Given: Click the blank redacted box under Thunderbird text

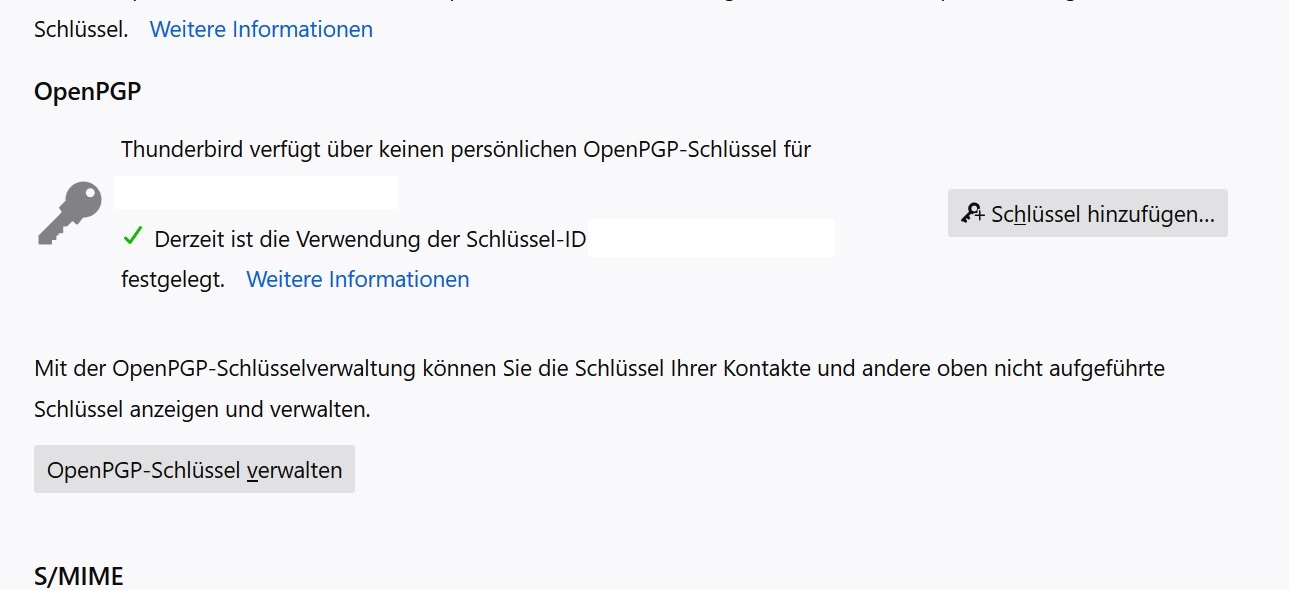Looking at the screenshot, I should pyautogui.click(x=256, y=192).
